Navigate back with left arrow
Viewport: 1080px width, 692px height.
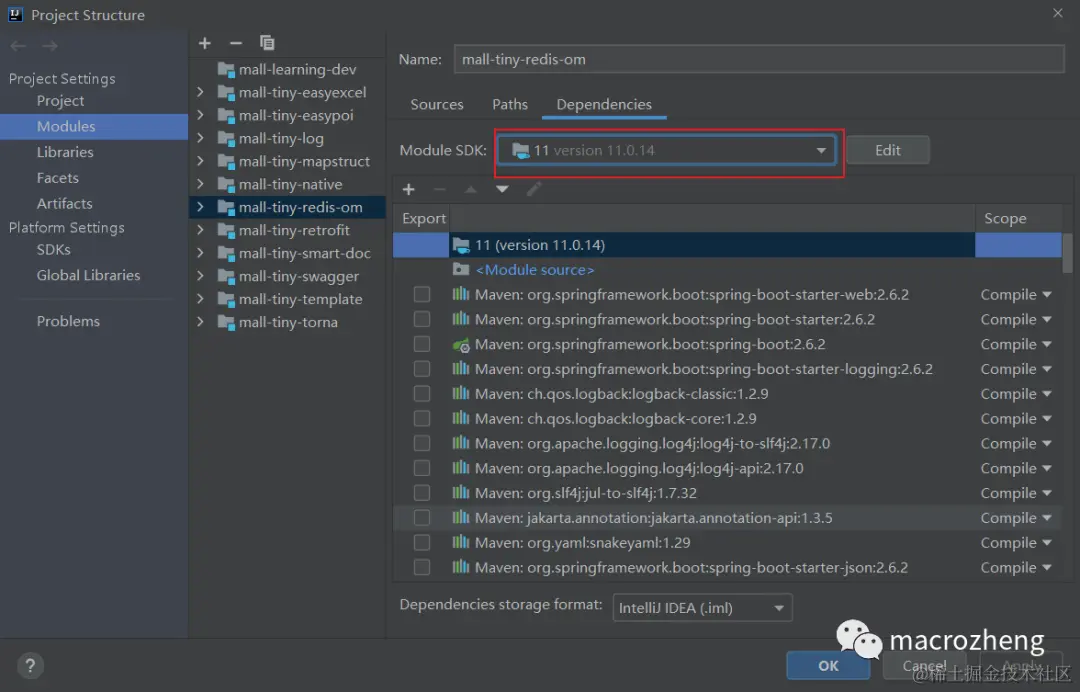pyautogui.click(x=18, y=46)
